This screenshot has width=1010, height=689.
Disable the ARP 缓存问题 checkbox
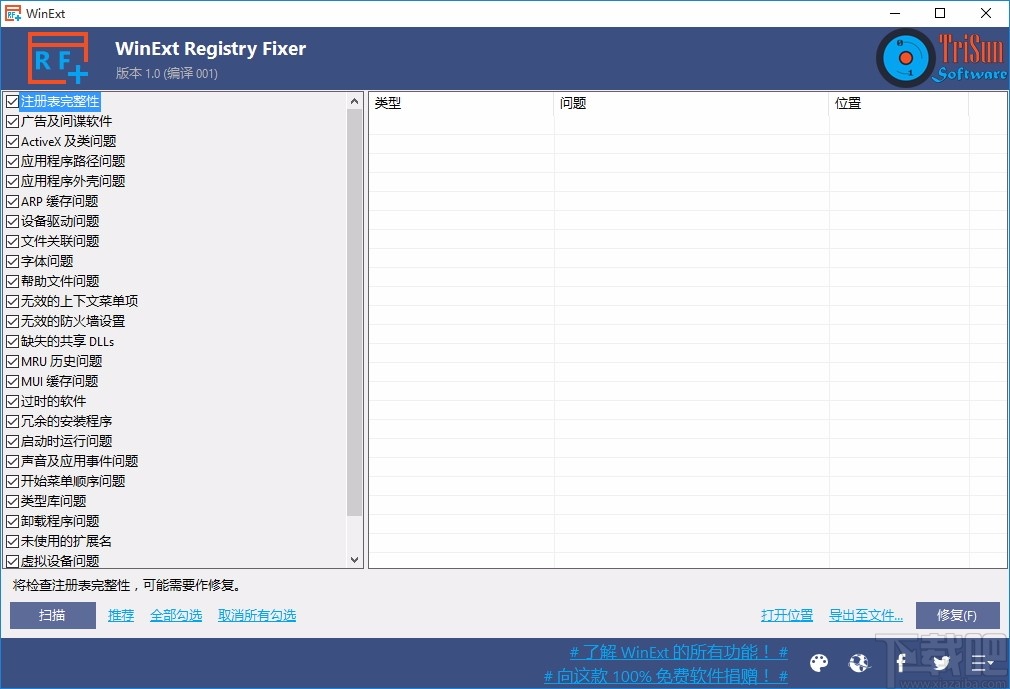pos(11,201)
